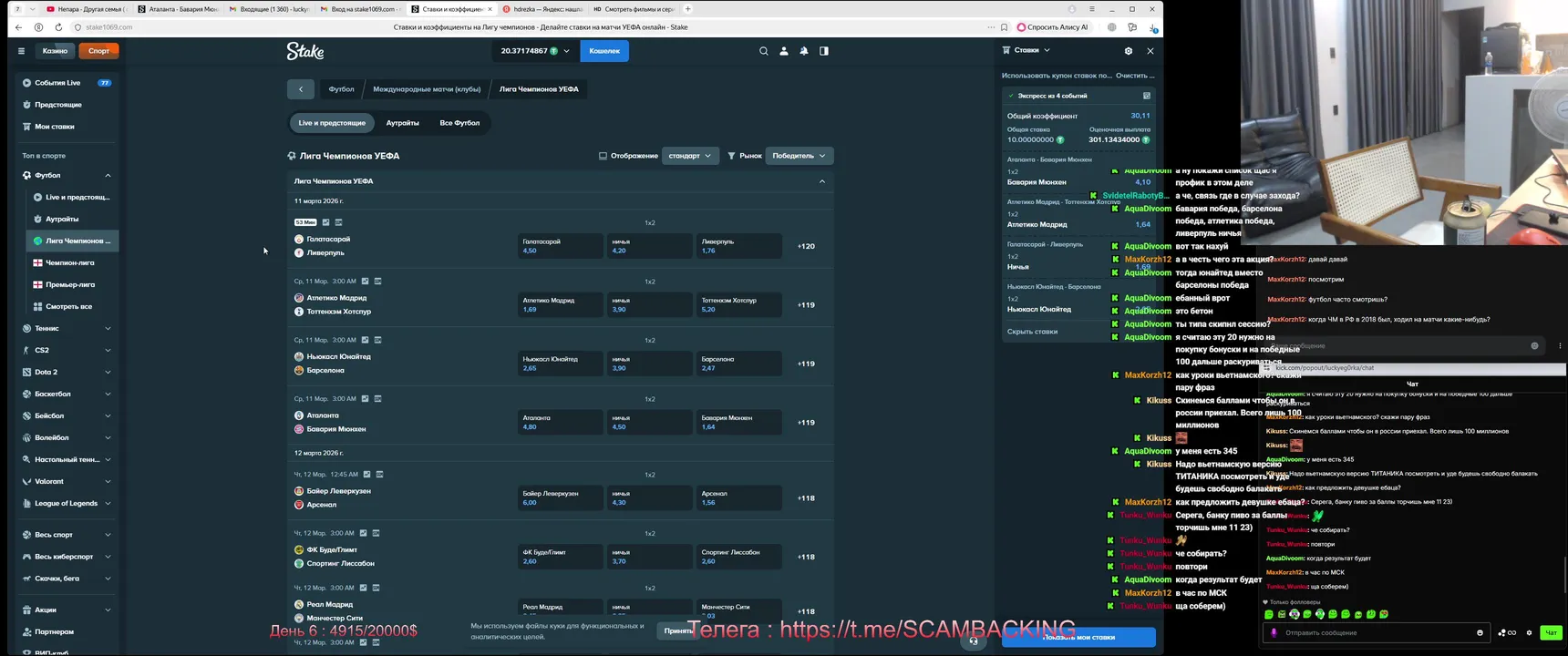
Task: Go back with the breadcrumb arrow button
Action: pyautogui.click(x=301, y=88)
